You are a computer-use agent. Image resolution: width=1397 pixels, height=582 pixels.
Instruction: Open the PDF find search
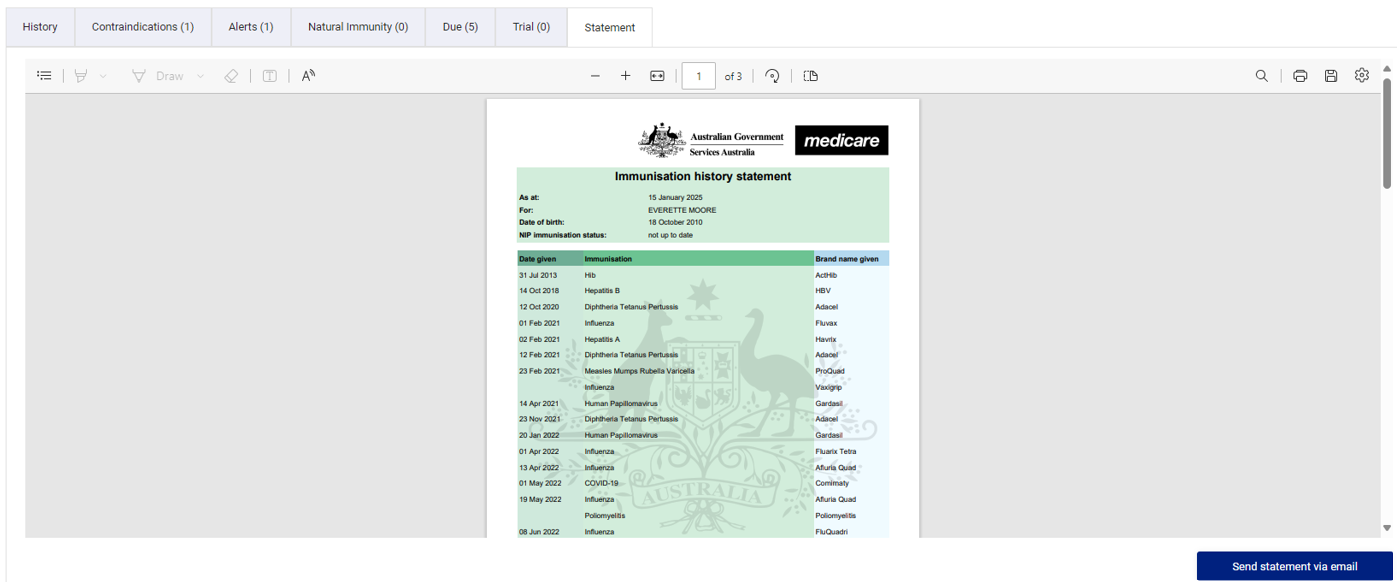click(x=1262, y=76)
